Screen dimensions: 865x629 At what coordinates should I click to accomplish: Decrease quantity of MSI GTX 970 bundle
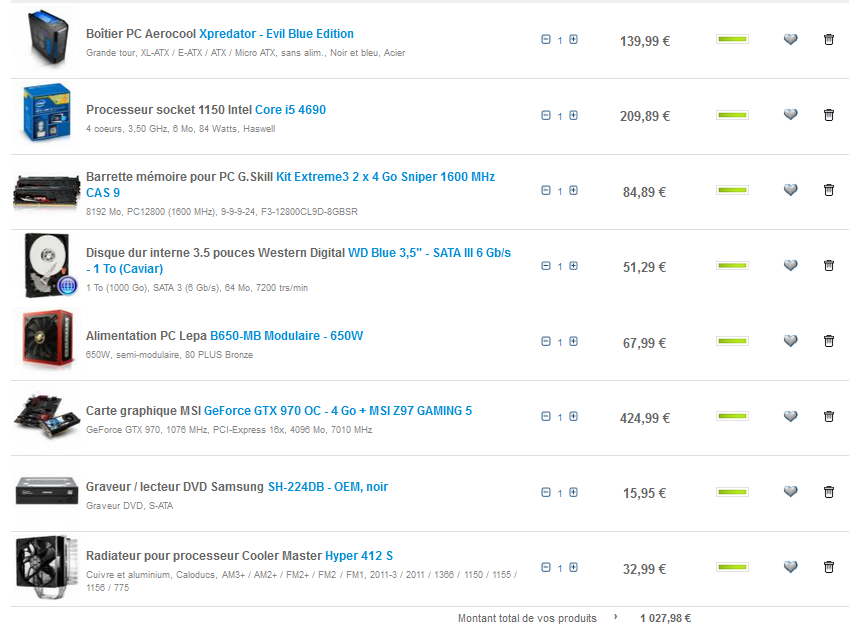coord(546,417)
